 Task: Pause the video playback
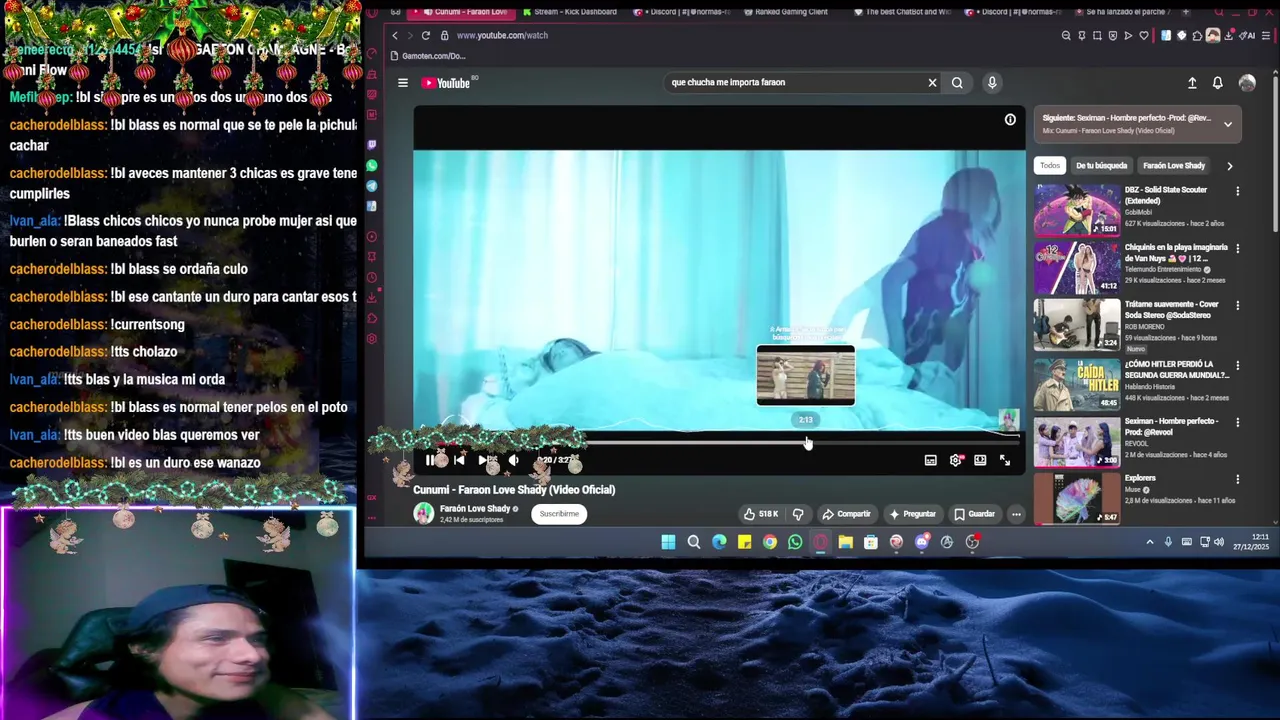point(430,460)
